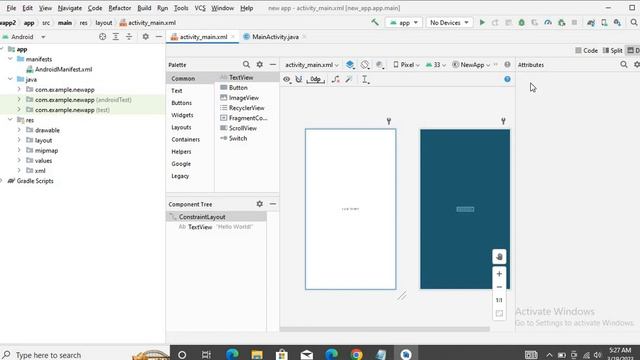Open the Tools menu

pyautogui.click(x=181, y=8)
